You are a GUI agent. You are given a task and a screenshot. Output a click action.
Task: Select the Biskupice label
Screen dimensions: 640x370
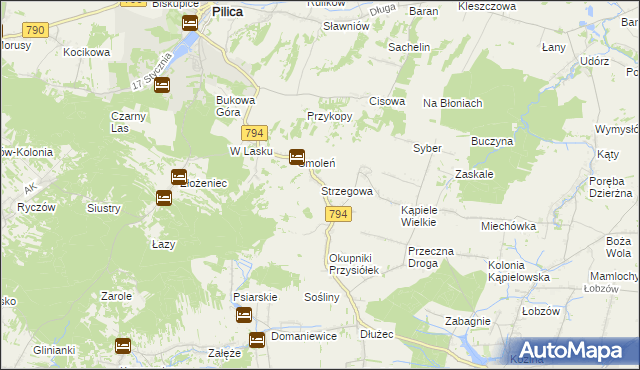176,4
